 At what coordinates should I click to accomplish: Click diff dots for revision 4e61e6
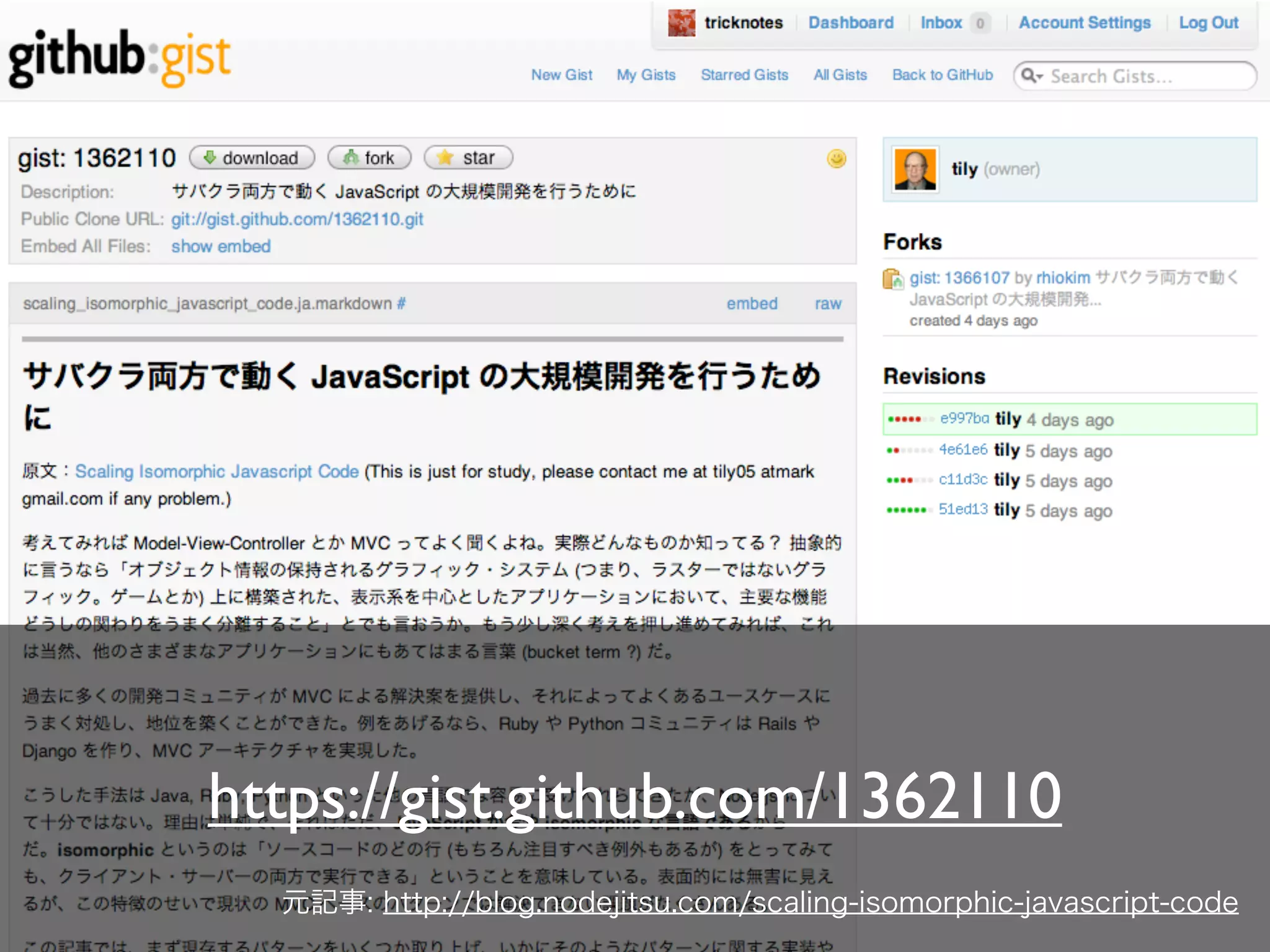pyautogui.click(x=909, y=451)
